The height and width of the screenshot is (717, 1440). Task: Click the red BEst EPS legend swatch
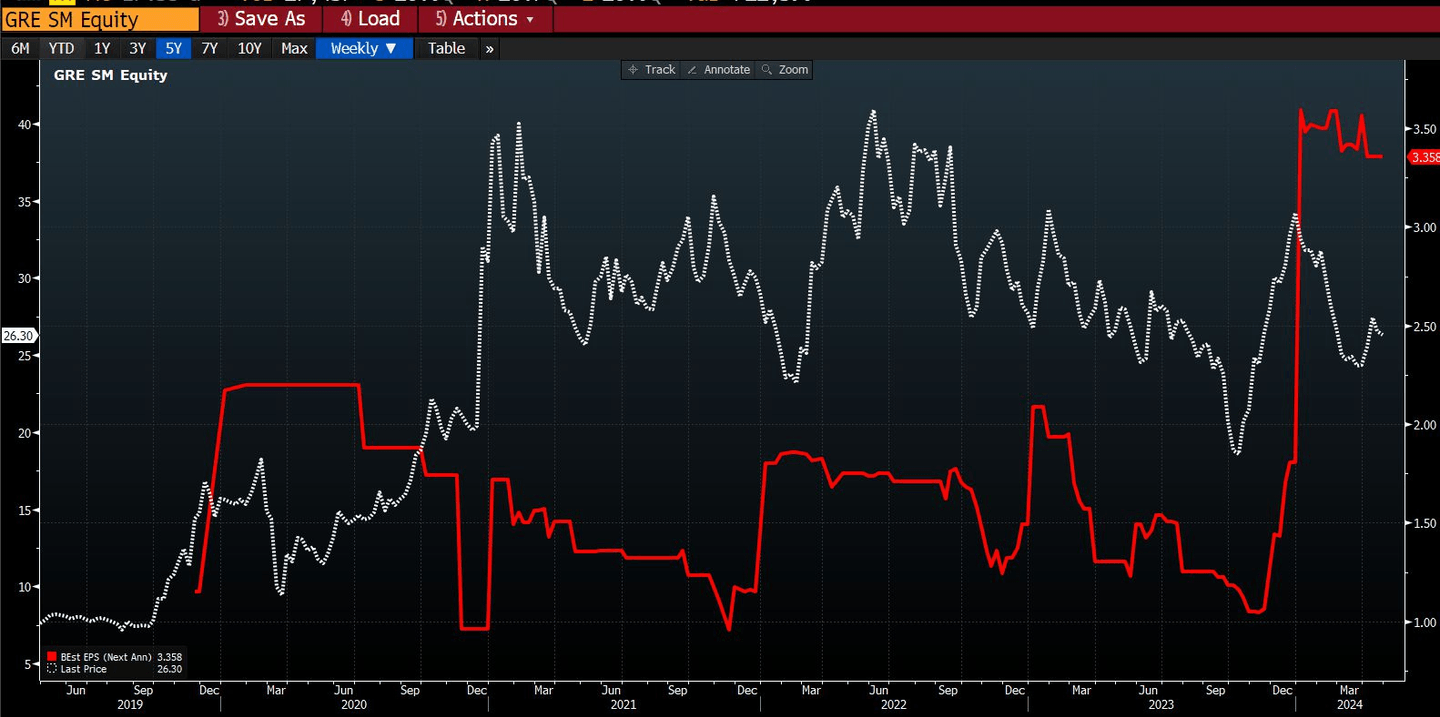(x=52, y=658)
